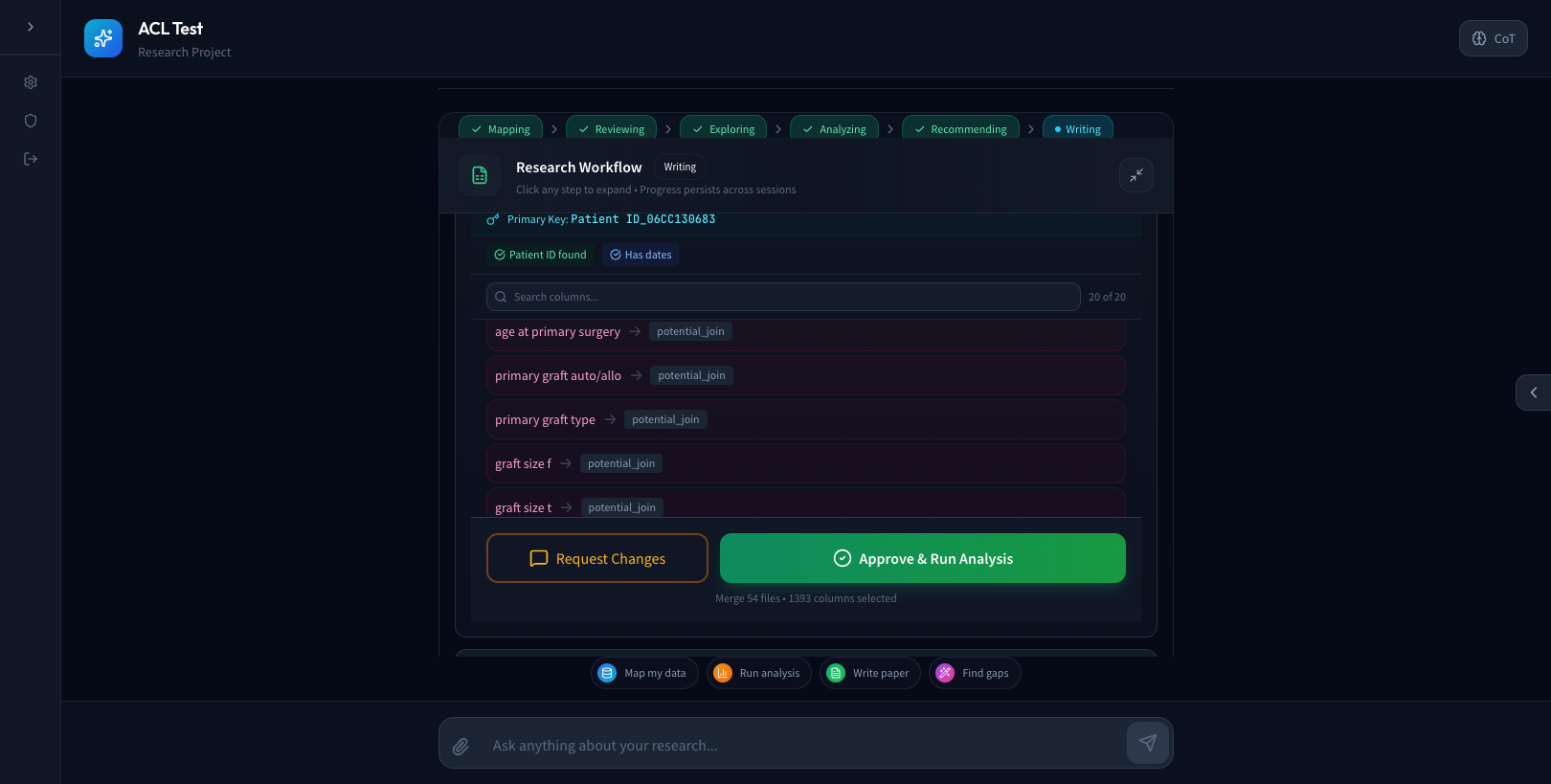Open the Analyzing workflow step
1551x784 pixels.
click(834, 128)
